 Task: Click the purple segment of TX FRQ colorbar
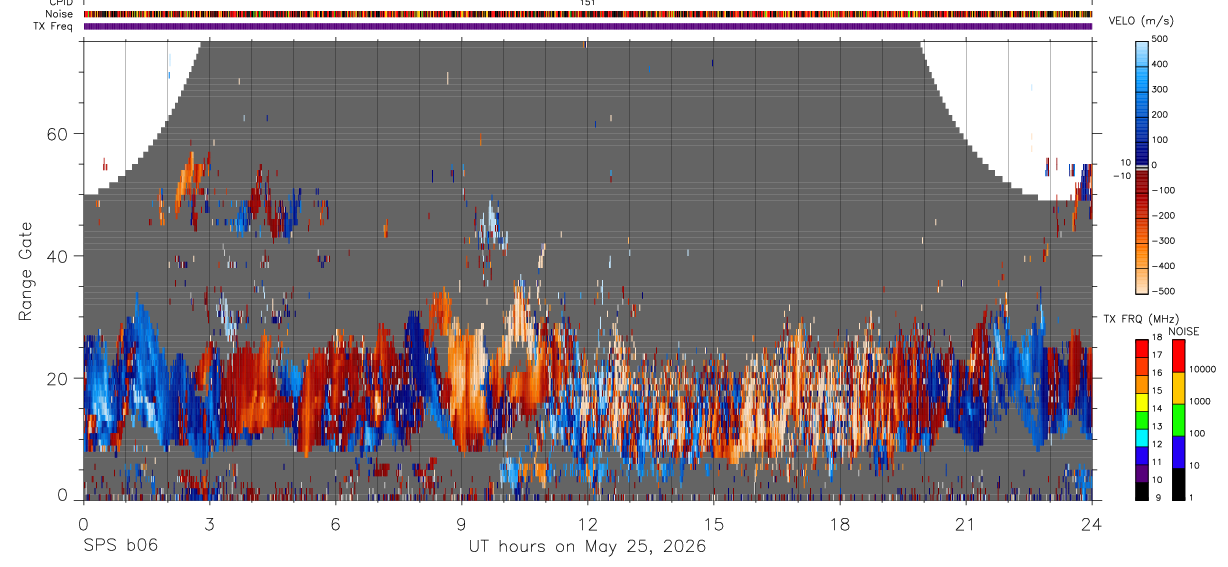[1142, 472]
